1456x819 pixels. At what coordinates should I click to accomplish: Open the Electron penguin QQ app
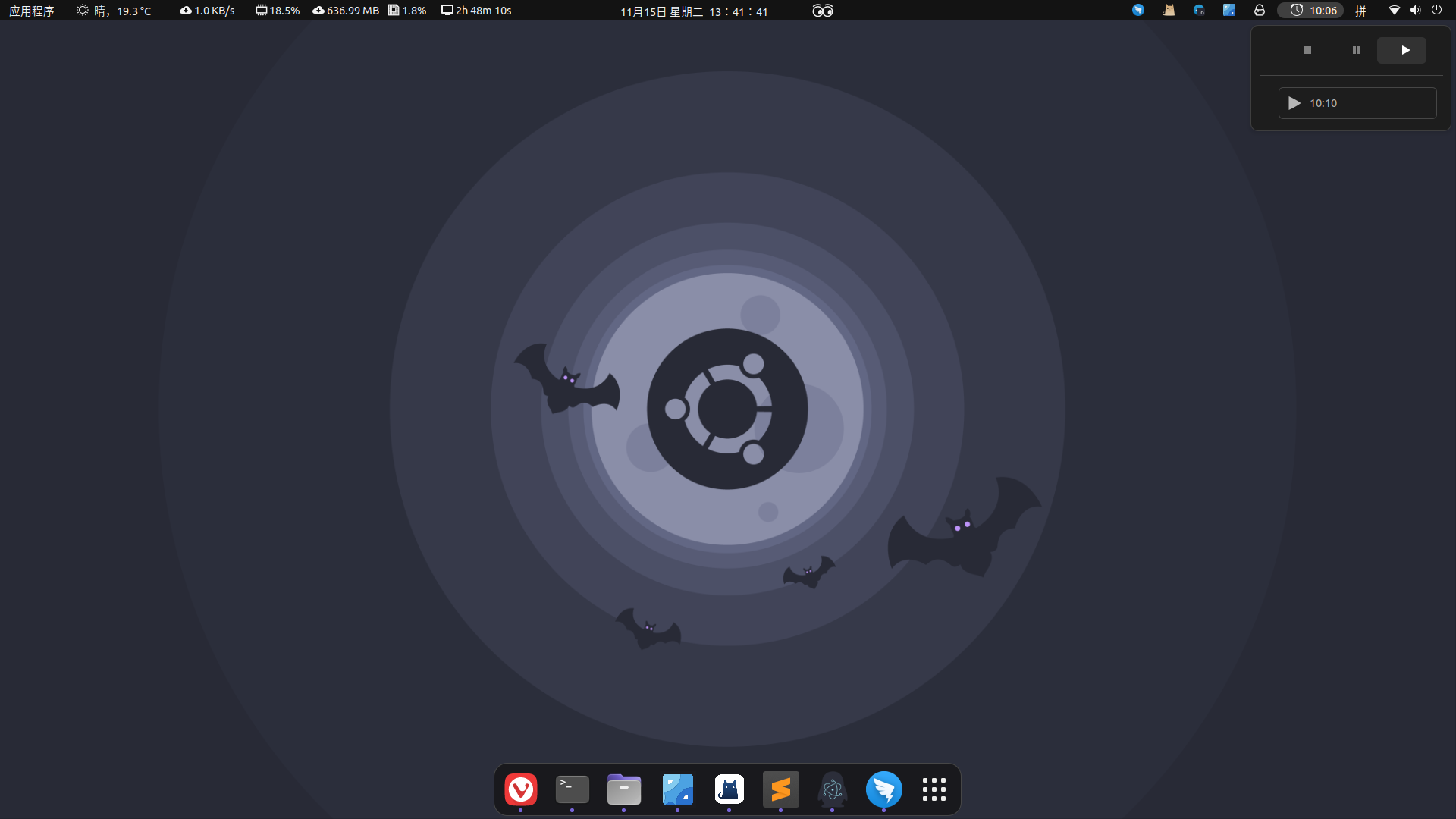pos(833,789)
